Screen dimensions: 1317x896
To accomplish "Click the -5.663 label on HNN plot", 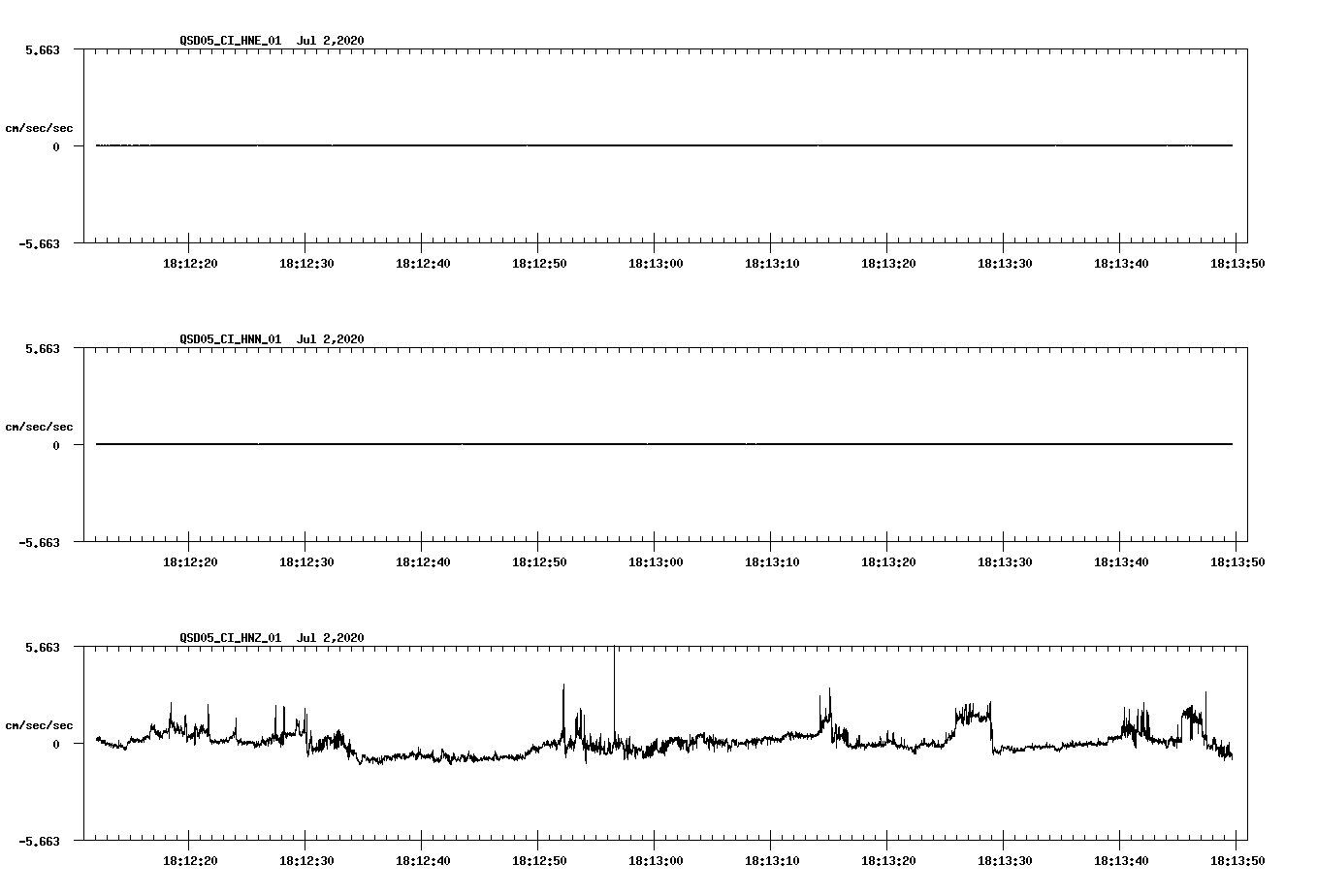I will pyautogui.click(x=40, y=542).
